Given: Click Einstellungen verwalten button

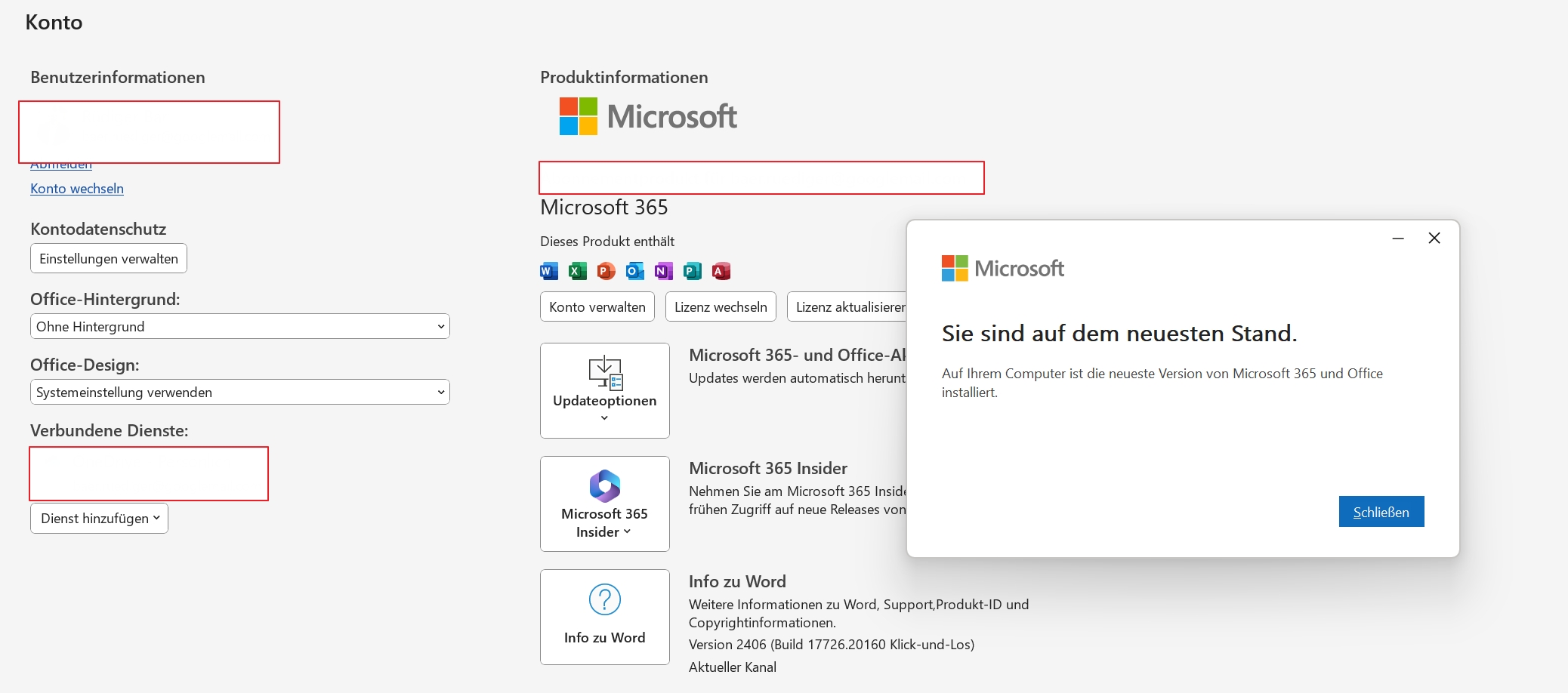Looking at the screenshot, I should [x=109, y=258].
